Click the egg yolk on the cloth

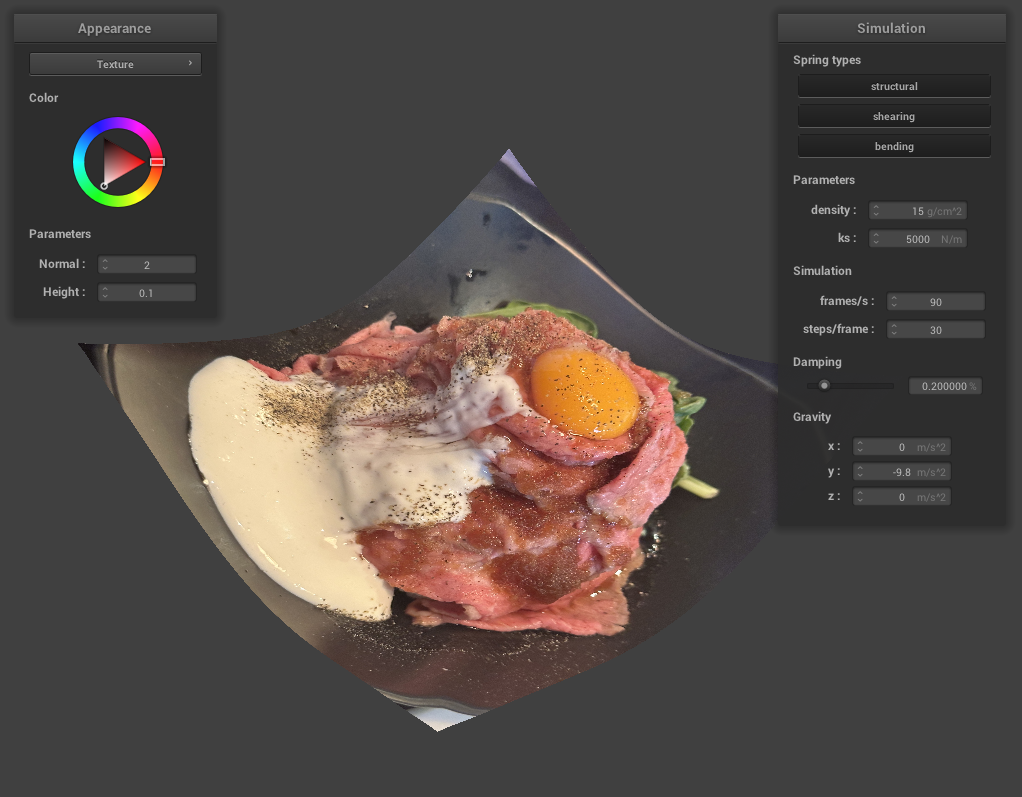click(x=585, y=393)
